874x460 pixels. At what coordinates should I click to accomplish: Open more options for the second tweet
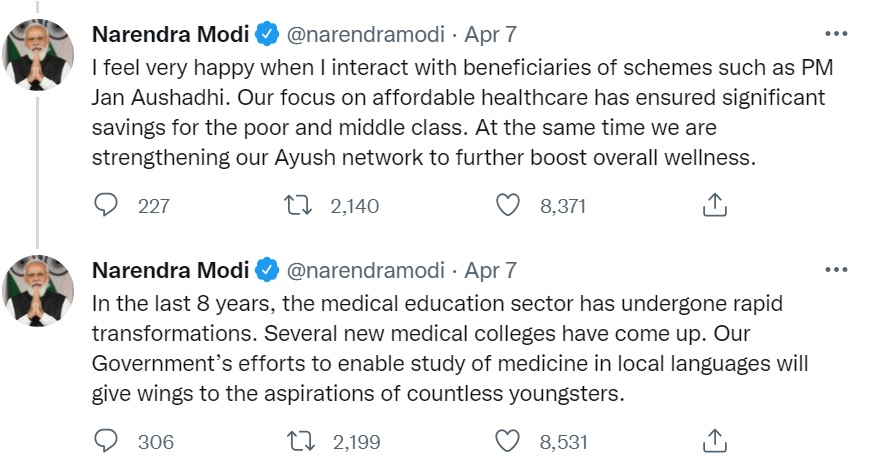(835, 270)
